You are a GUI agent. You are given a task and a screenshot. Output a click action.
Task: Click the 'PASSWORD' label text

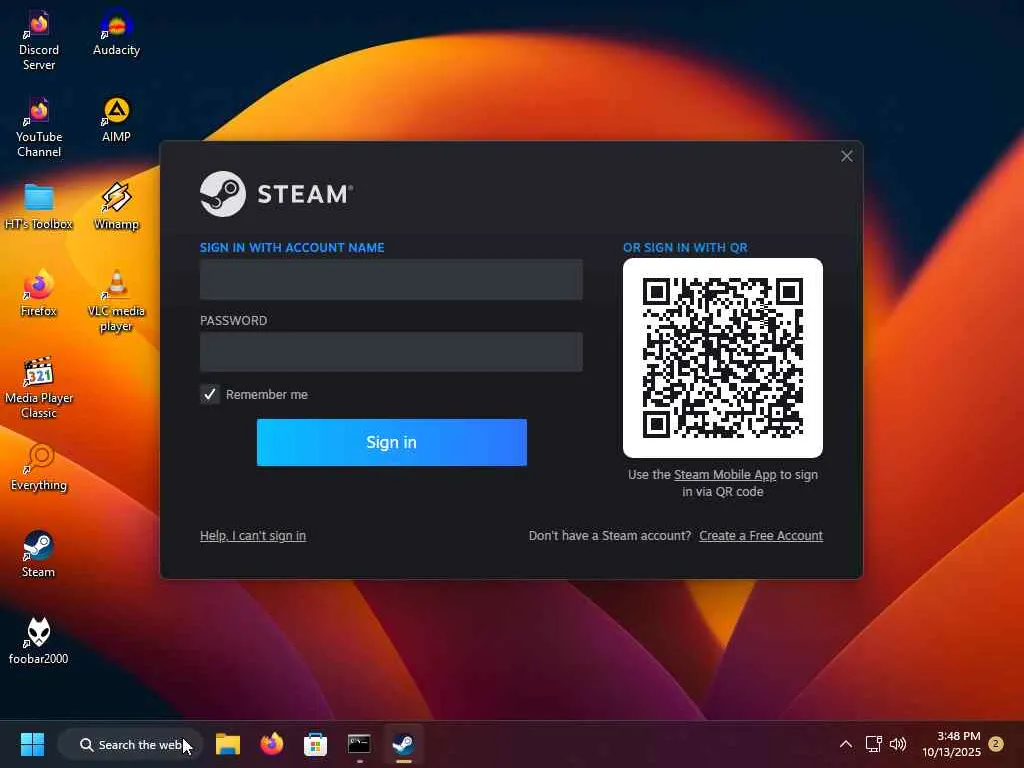(233, 321)
